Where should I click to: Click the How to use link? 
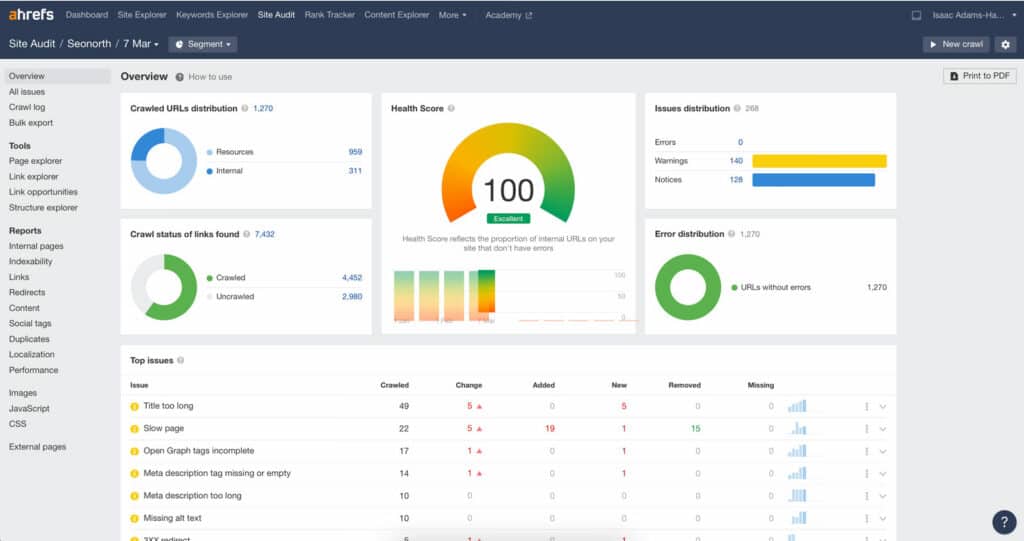click(x=210, y=77)
